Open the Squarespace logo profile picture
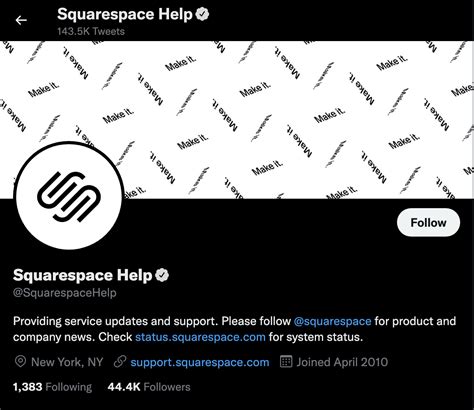Screen dimensions: 474x410 pyautogui.click(x=69, y=196)
